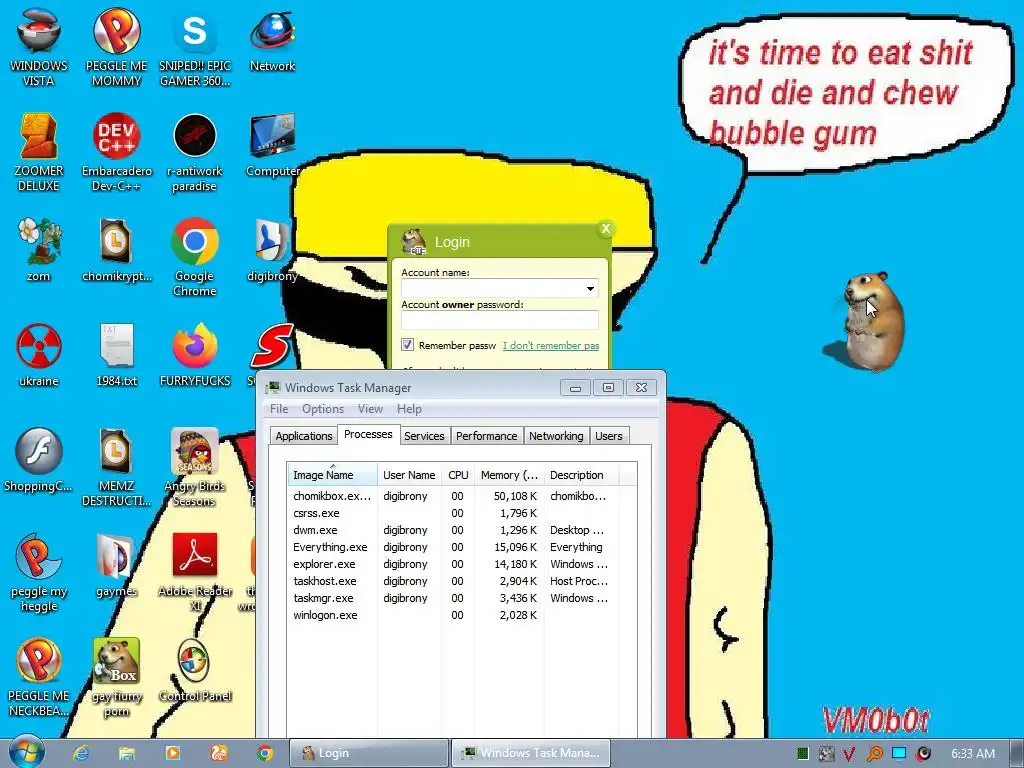Sort processes by Description column
Screen dimensions: 1024x768
pyautogui.click(x=581, y=475)
